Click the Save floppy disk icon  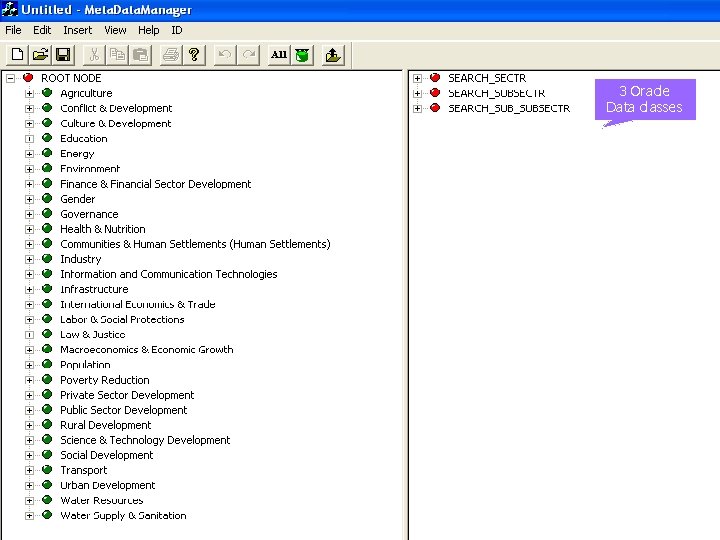[63, 55]
